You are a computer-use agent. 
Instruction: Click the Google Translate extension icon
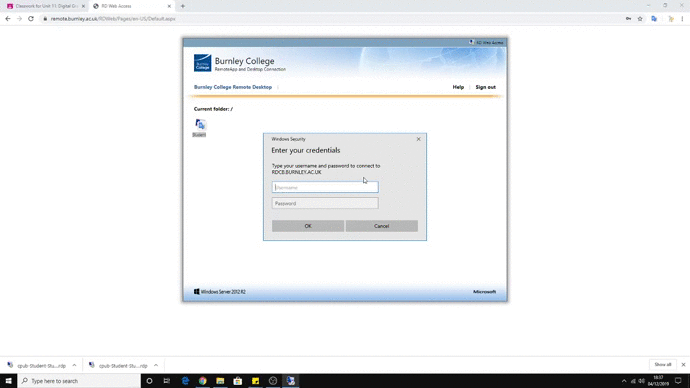tap(654, 19)
